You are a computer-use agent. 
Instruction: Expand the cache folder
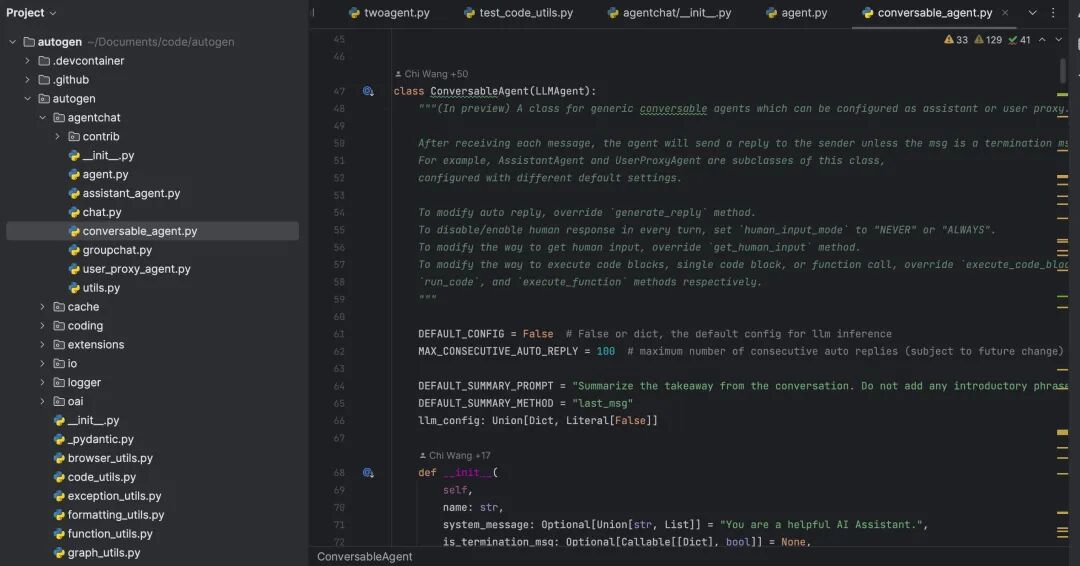42,307
